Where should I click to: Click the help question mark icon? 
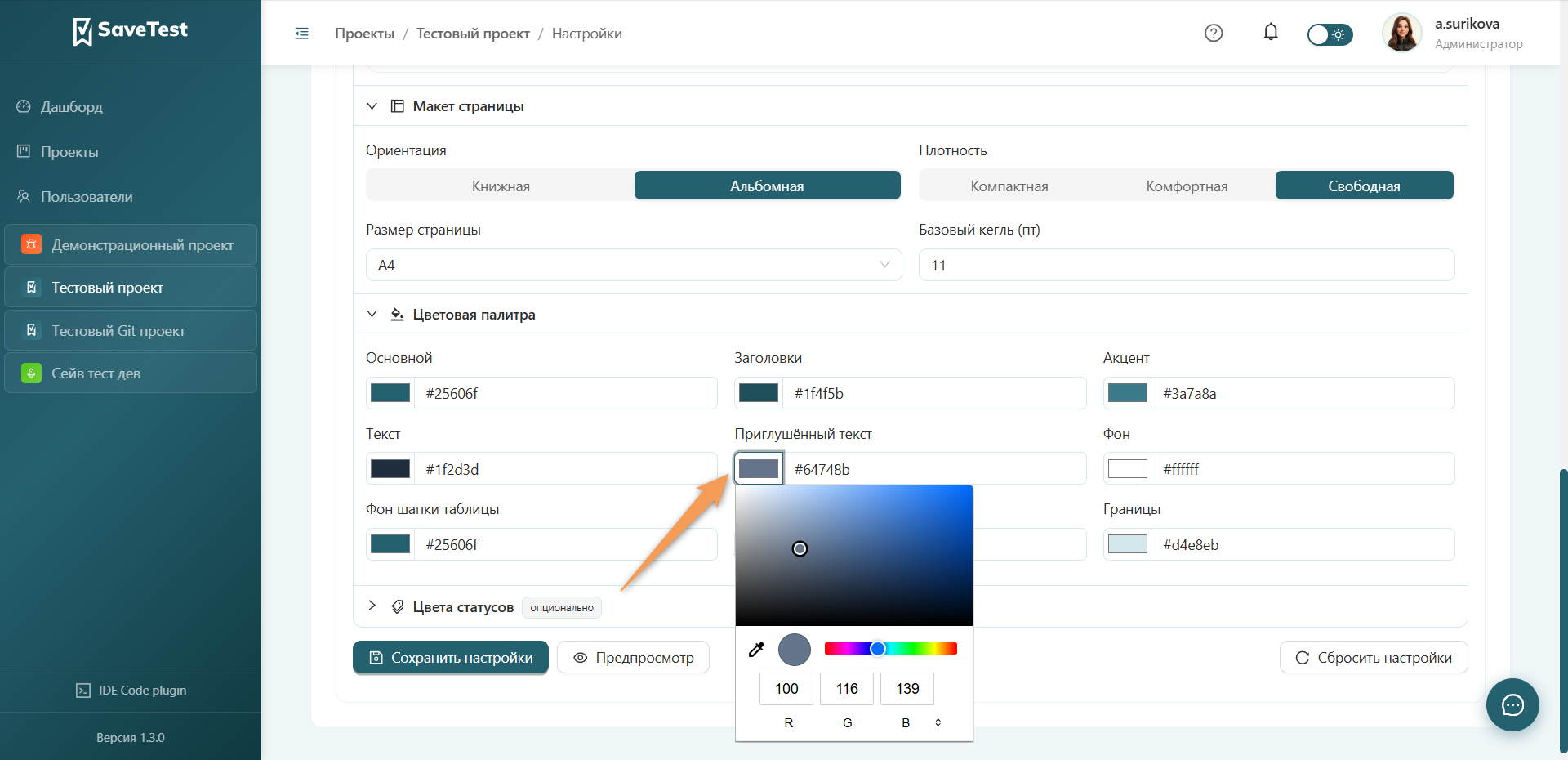1214,33
